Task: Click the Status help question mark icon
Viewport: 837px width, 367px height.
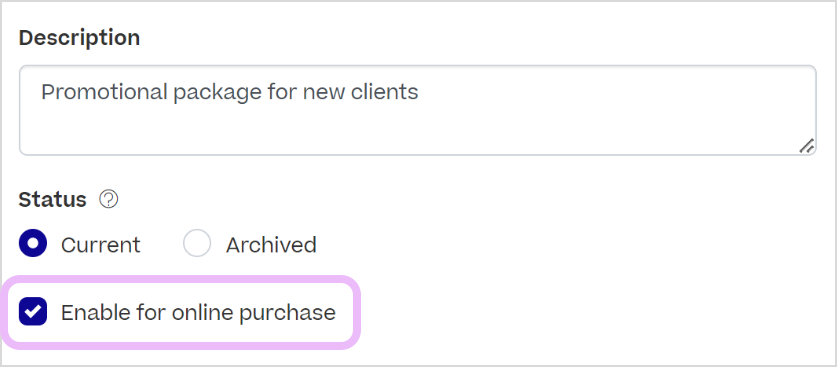Action: [x=109, y=200]
